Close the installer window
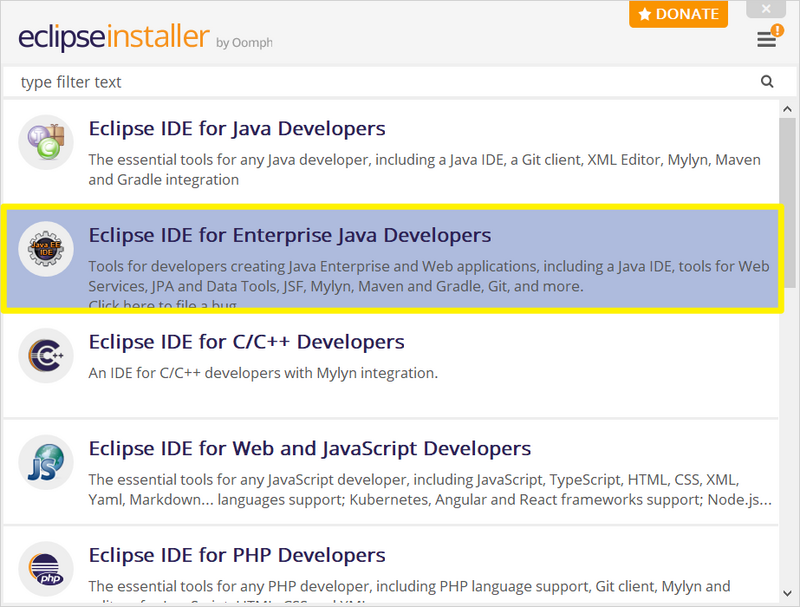 [x=765, y=9]
